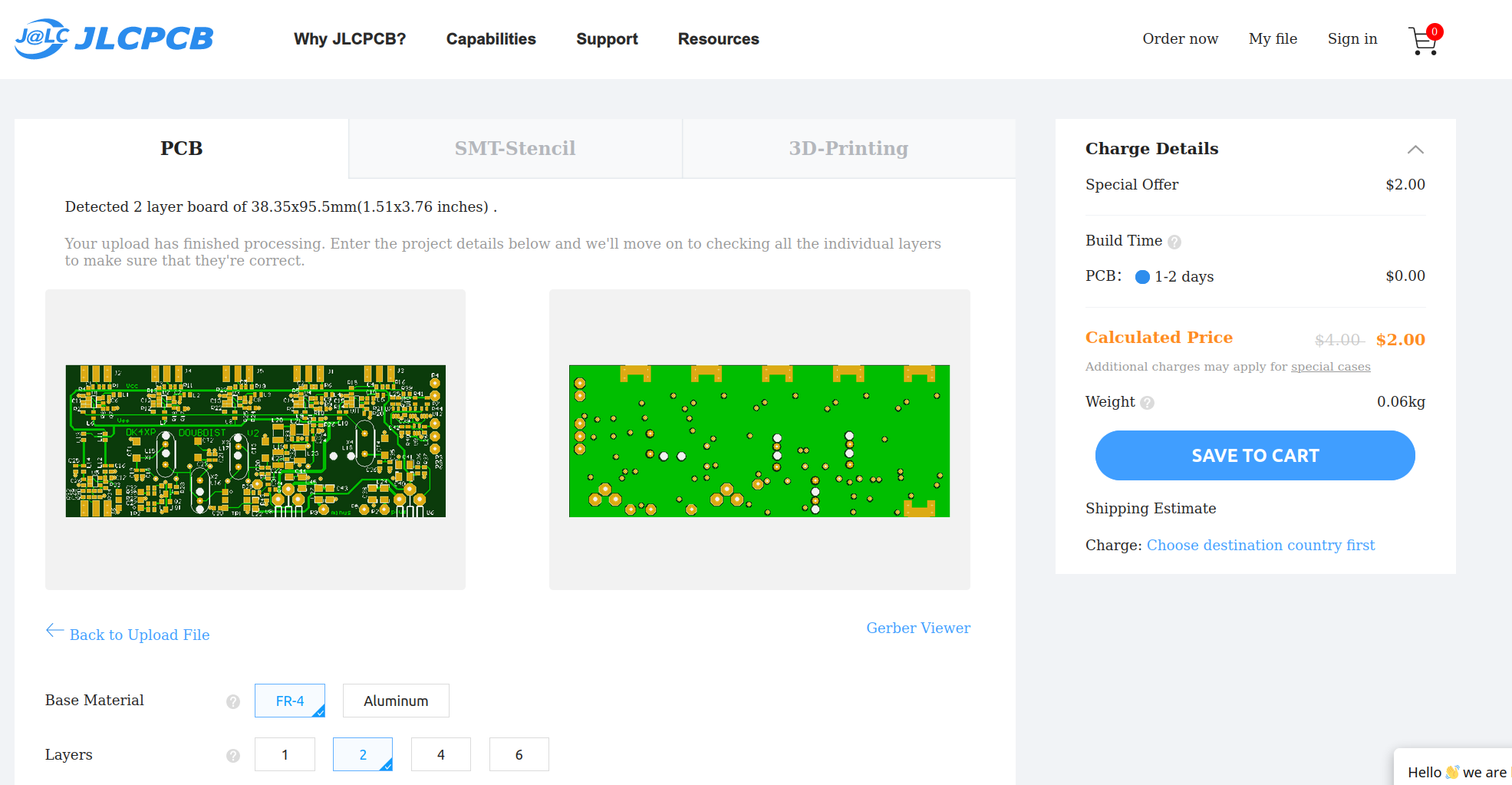Click the Weight help question icon
1512x785 pixels.
[1147, 403]
